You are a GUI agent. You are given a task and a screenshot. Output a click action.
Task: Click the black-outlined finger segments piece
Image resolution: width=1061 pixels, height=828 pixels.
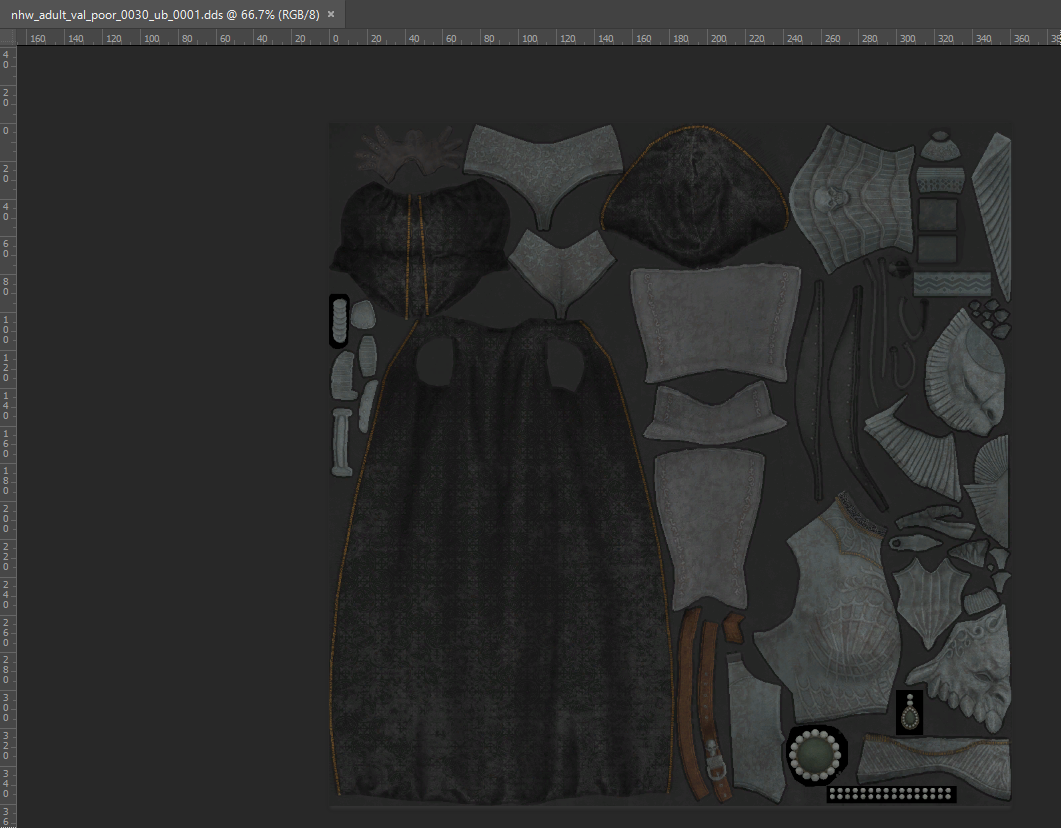pyautogui.click(x=339, y=321)
